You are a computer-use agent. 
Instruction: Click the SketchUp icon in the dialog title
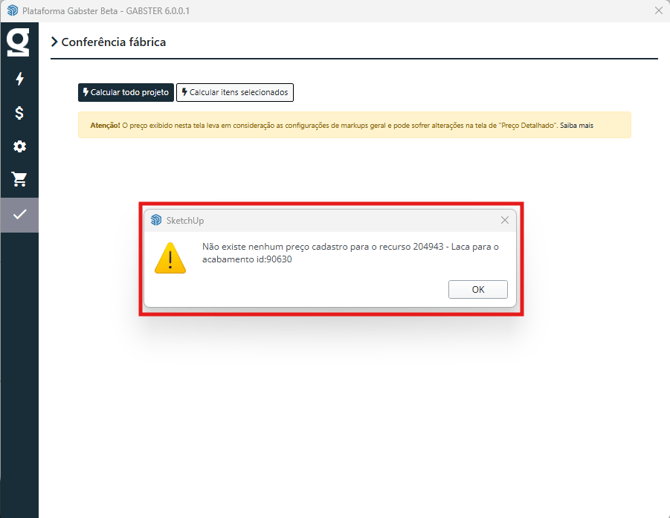click(x=156, y=220)
